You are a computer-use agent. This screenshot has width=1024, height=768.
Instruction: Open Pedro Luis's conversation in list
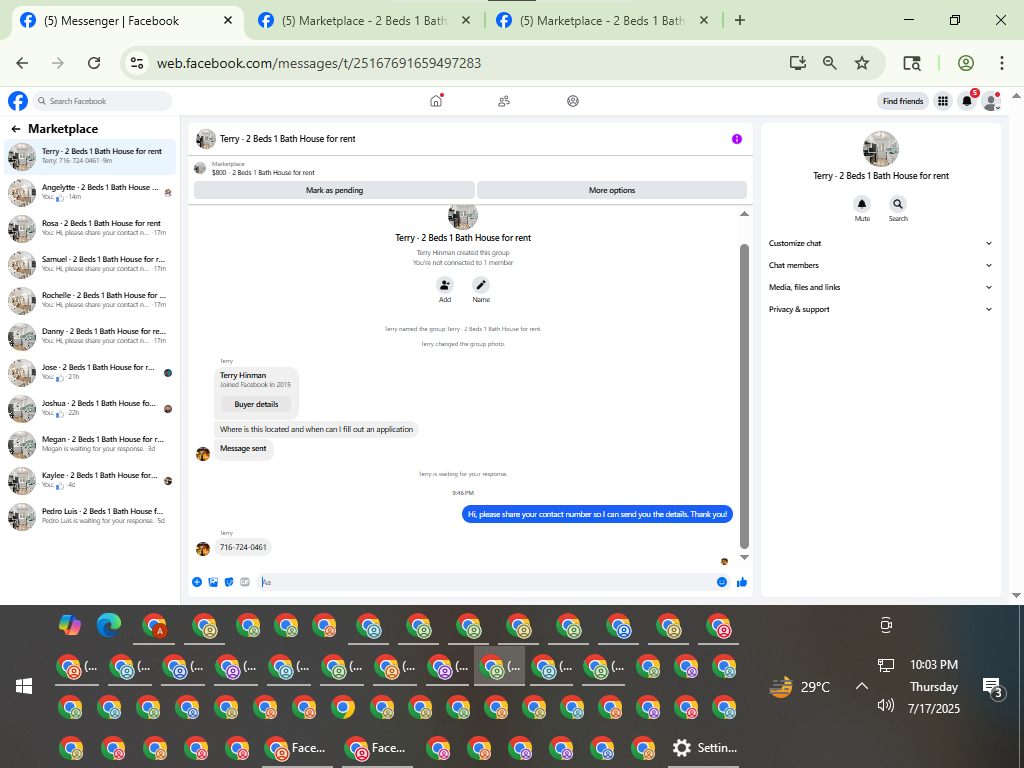point(90,517)
